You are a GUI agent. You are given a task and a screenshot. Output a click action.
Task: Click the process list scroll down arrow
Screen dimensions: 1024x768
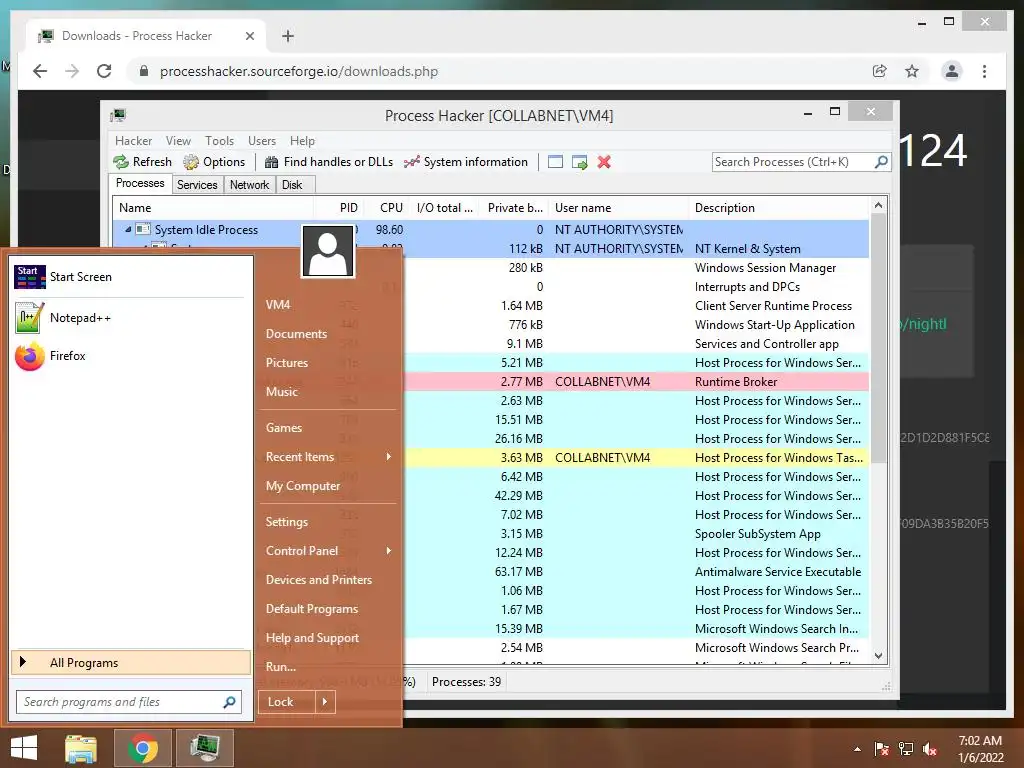tap(878, 656)
